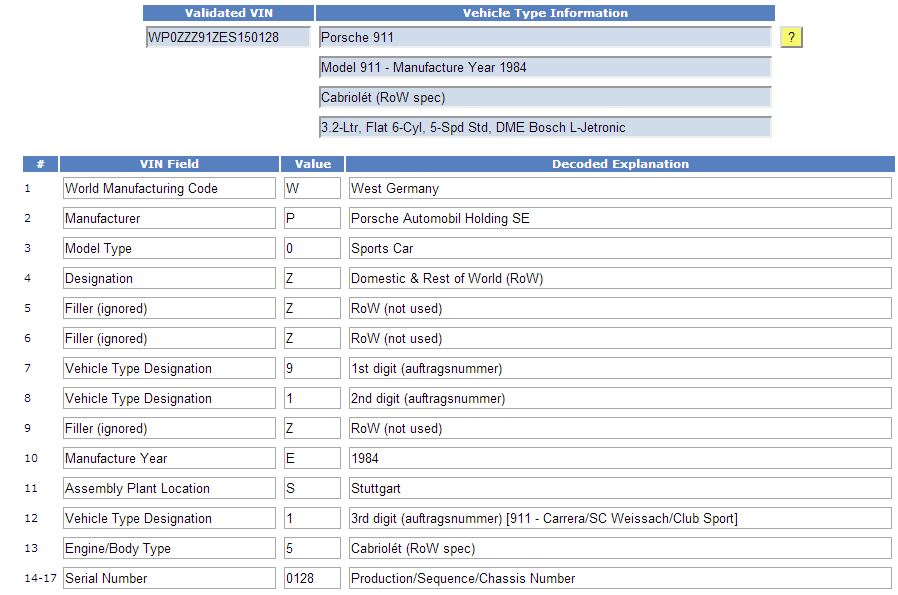Click the value Z in row 5

click(x=312, y=308)
